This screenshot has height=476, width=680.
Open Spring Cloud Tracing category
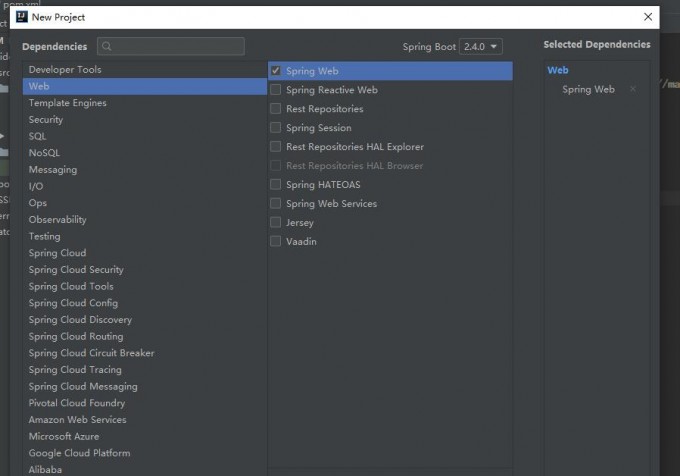tap(145, 370)
